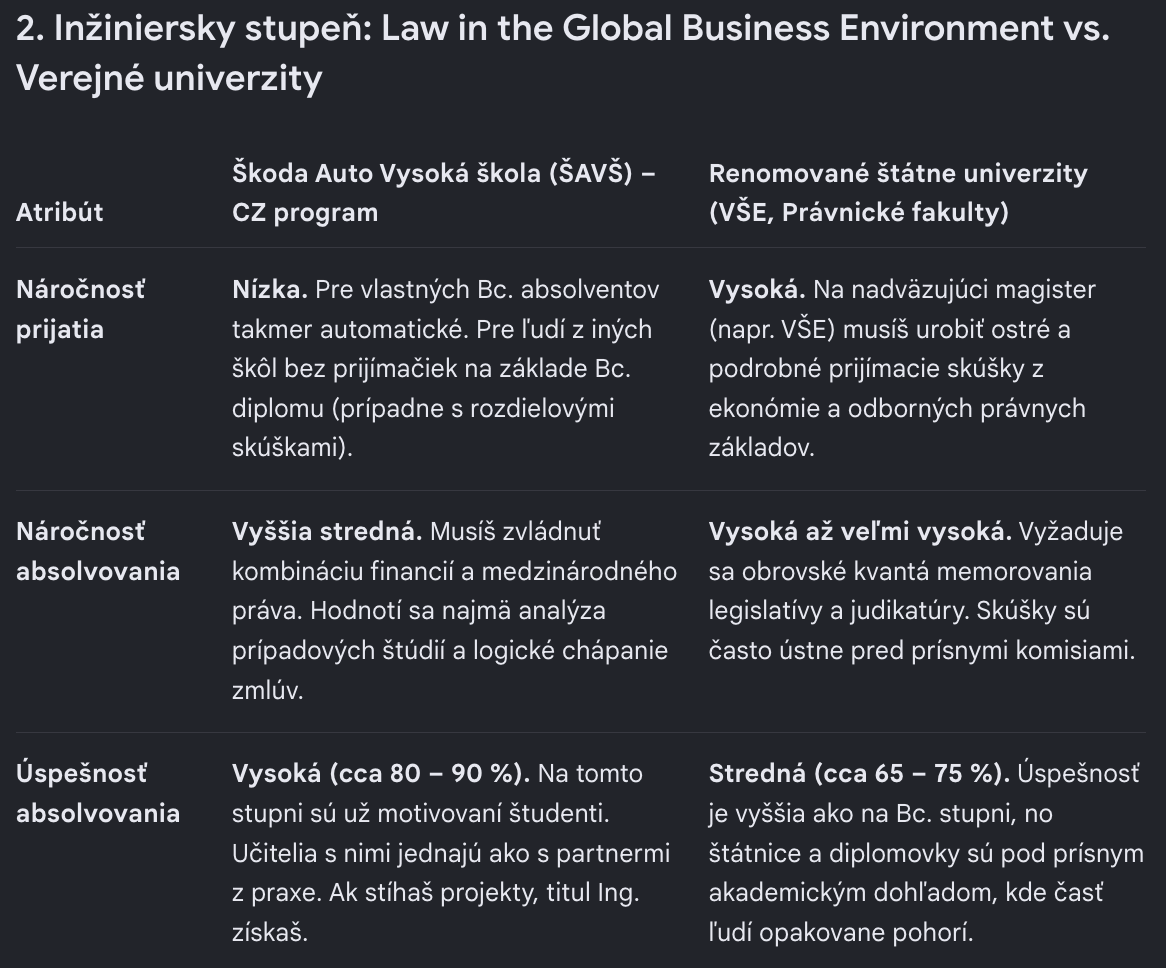Click the bold Vysoká in admission difficulty row
1166x968 pixels.
pyautogui.click(x=757, y=289)
